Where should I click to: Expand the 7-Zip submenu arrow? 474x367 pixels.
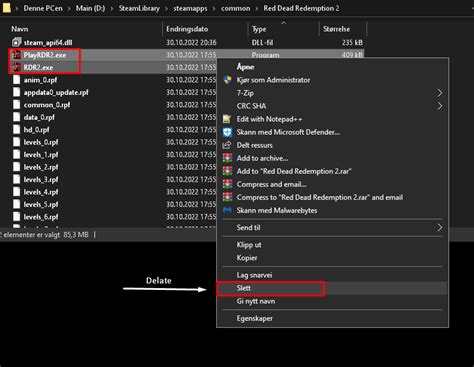point(440,93)
